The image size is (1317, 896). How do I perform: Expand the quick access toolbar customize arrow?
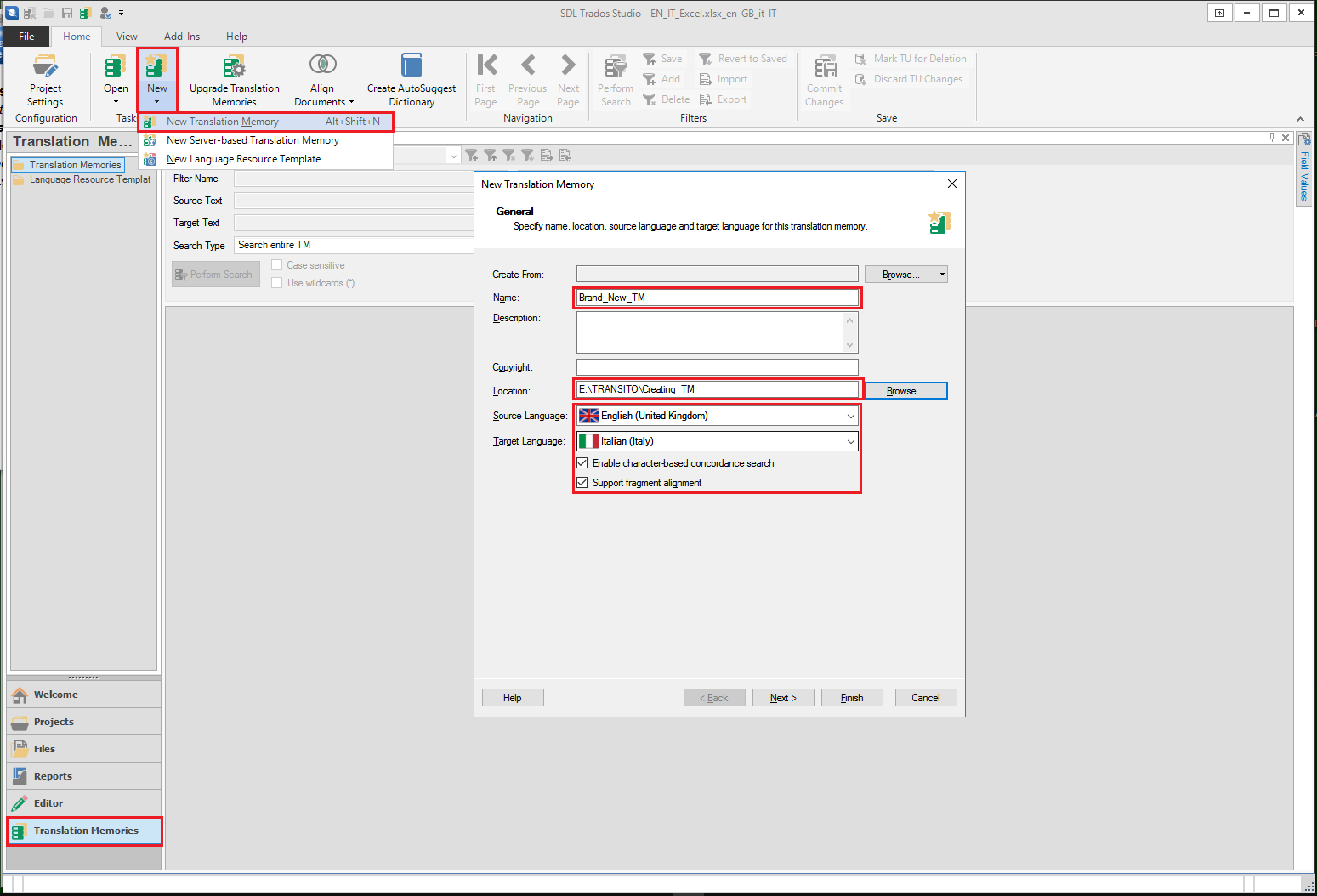(x=122, y=13)
